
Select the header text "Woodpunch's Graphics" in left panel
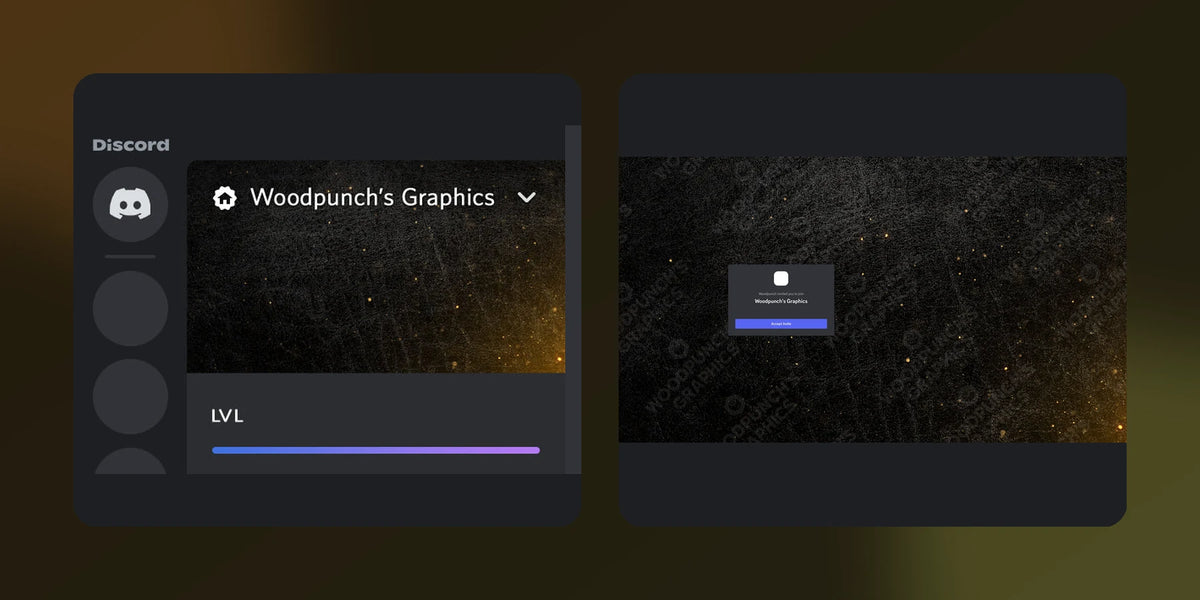[372, 197]
